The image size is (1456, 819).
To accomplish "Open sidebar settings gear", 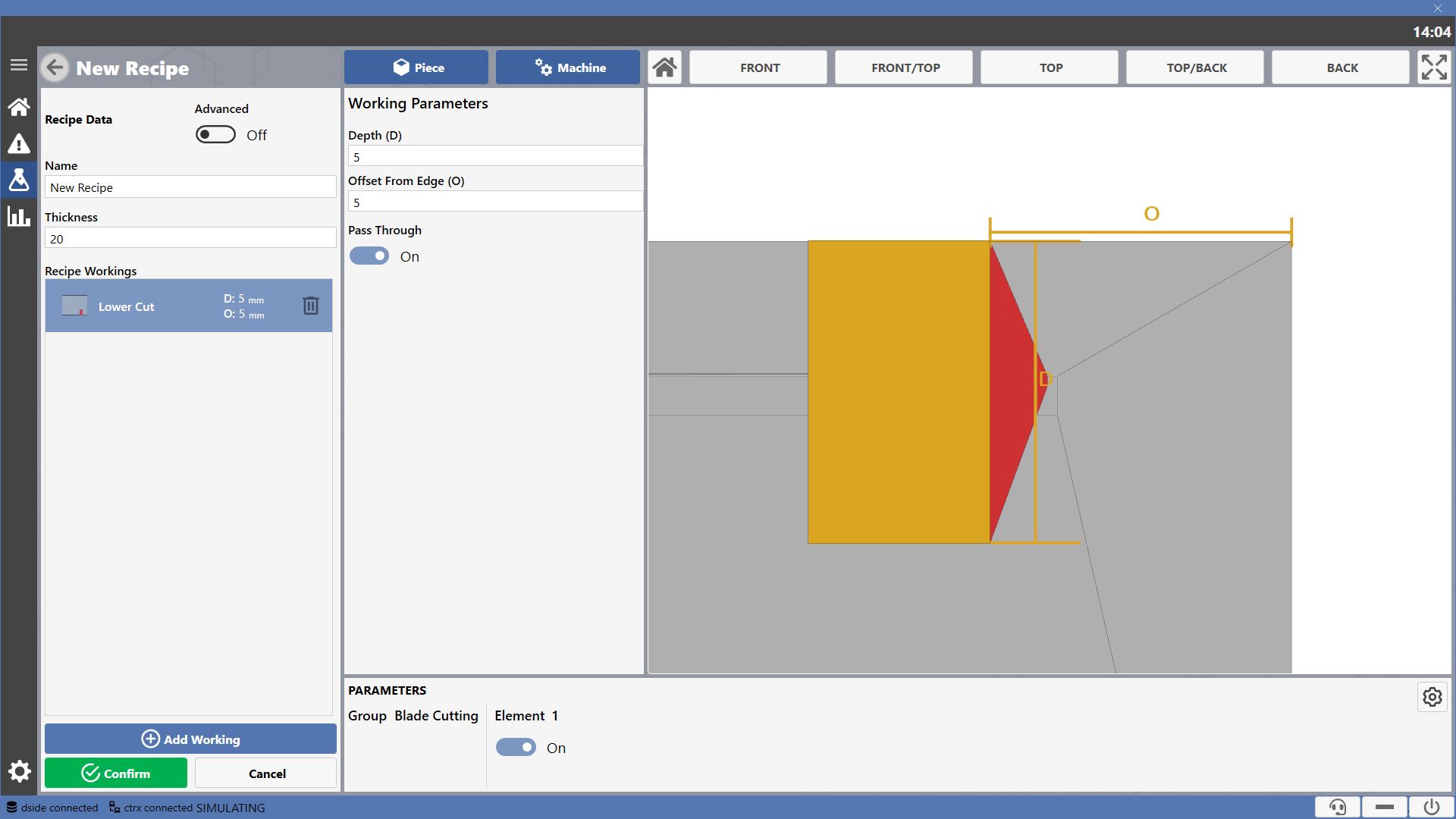I will tap(19, 772).
